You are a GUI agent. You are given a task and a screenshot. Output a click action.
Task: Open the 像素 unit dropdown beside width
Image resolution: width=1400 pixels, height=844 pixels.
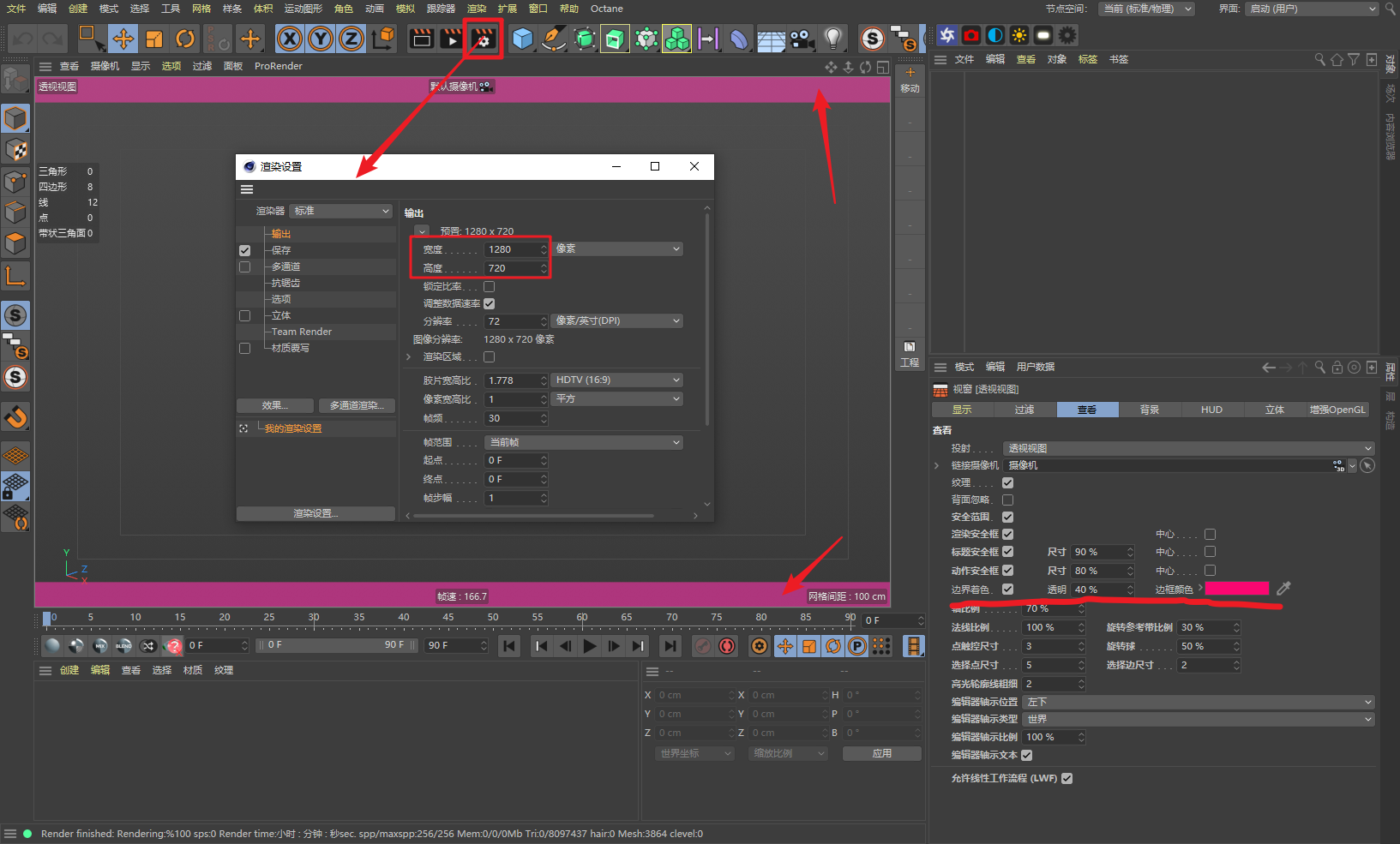coord(617,248)
